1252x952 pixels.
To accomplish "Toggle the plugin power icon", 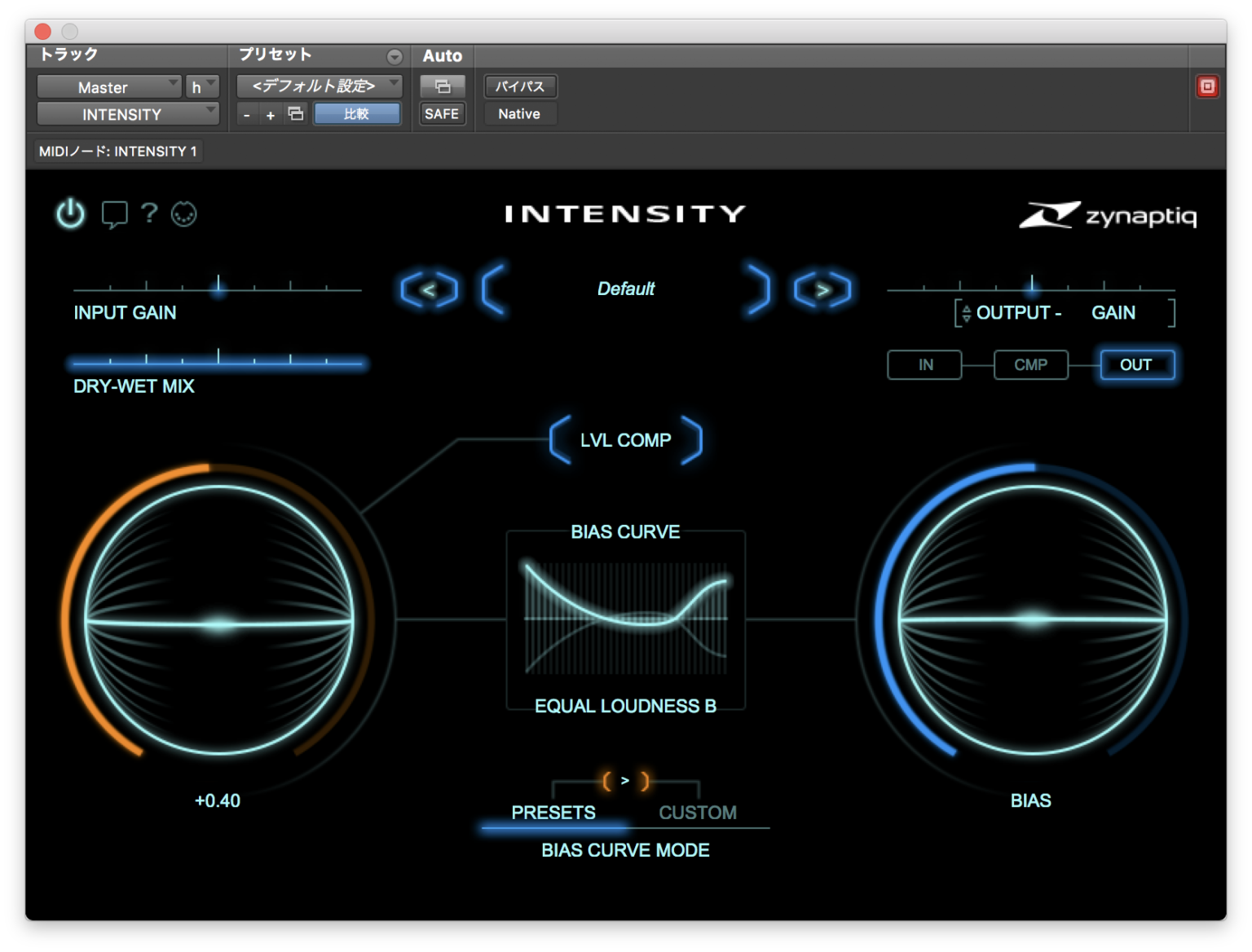I will tap(69, 214).
